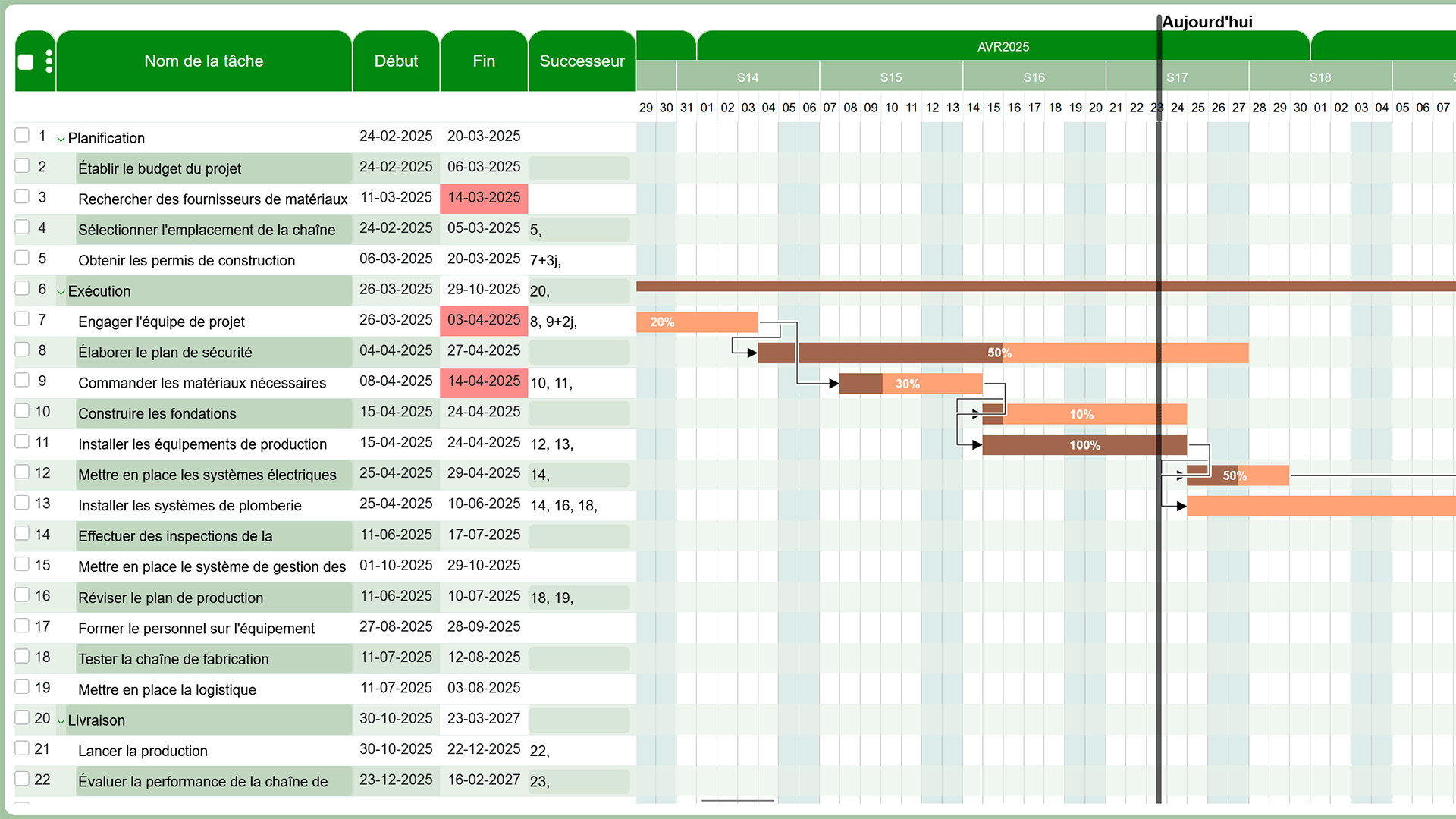The image size is (1456, 819).
Task: Sort by the Début column header
Action: coord(396,61)
